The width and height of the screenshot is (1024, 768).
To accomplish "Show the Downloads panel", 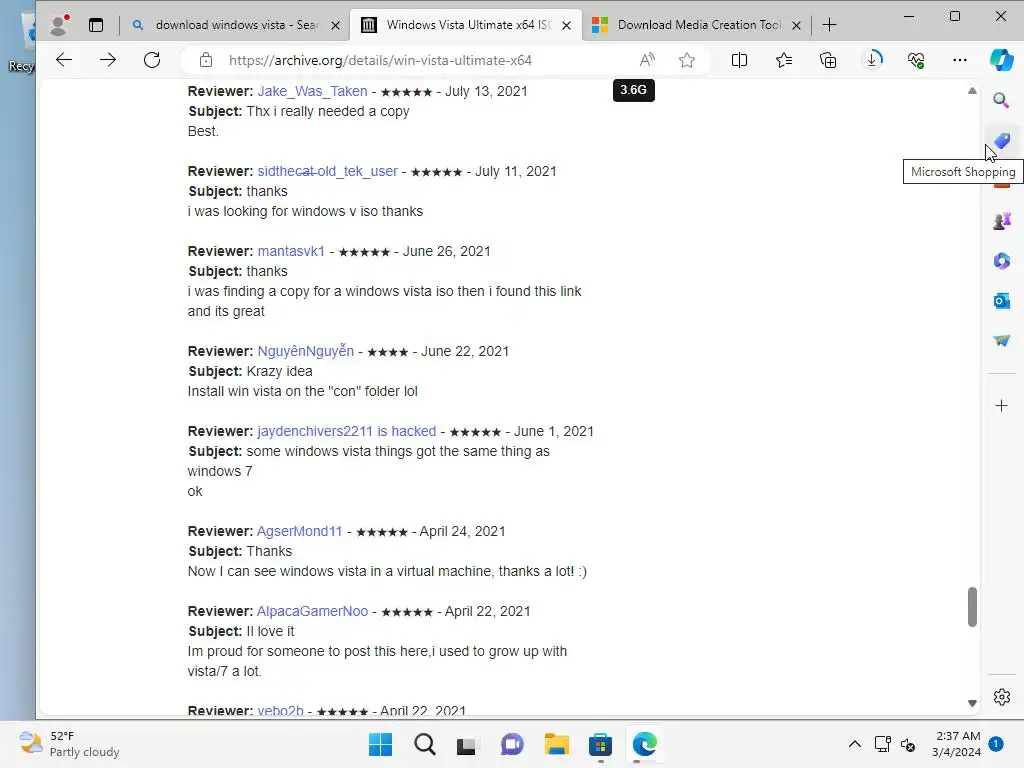I will point(872,60).
